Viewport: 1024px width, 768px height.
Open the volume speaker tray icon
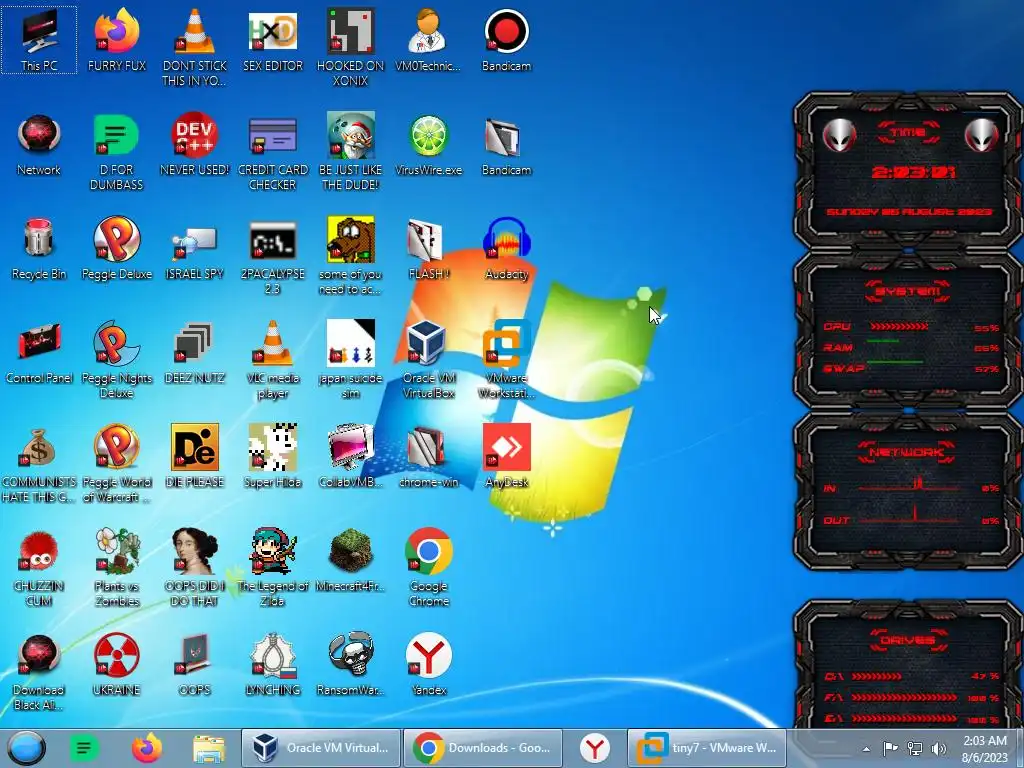(939, 748)
